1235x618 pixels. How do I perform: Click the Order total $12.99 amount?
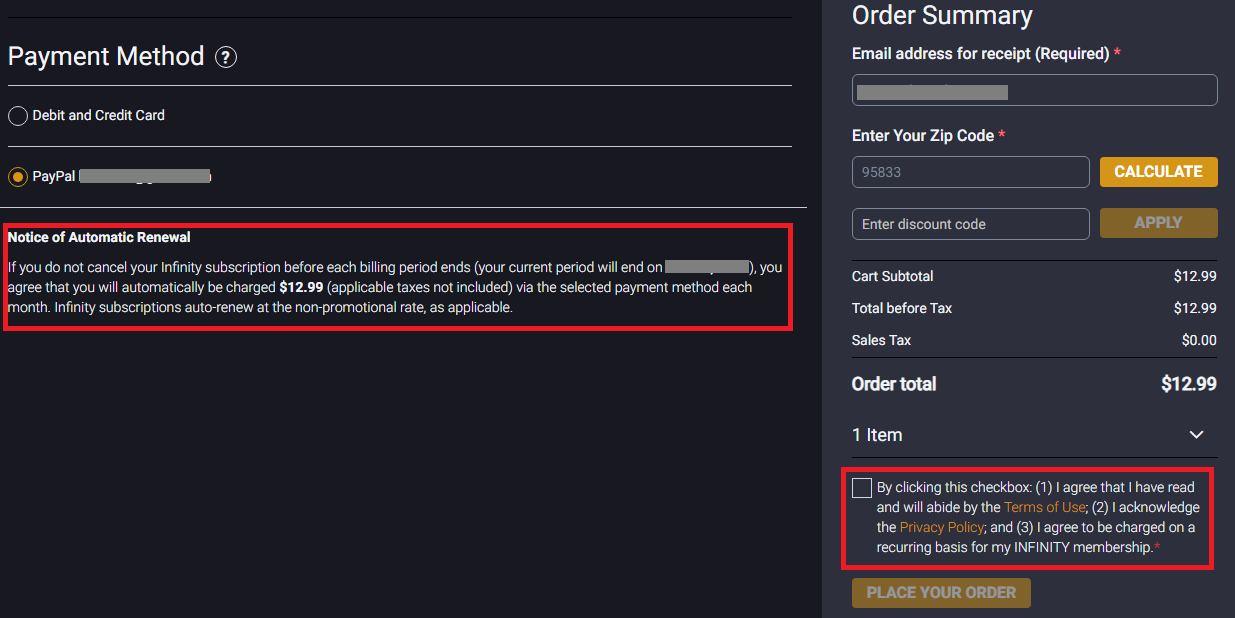(1189, 384)
